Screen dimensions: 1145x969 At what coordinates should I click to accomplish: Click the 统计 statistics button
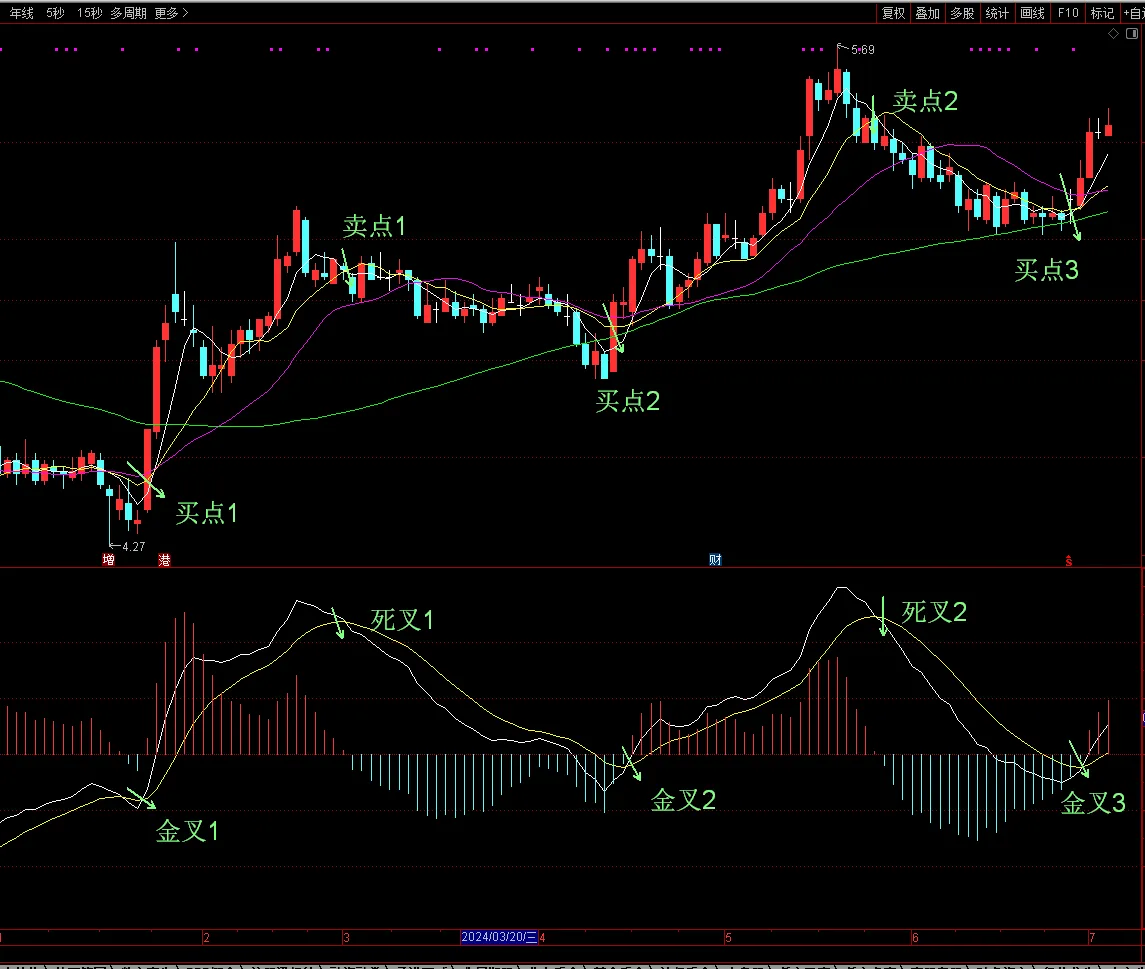click(x=997, y=13)
